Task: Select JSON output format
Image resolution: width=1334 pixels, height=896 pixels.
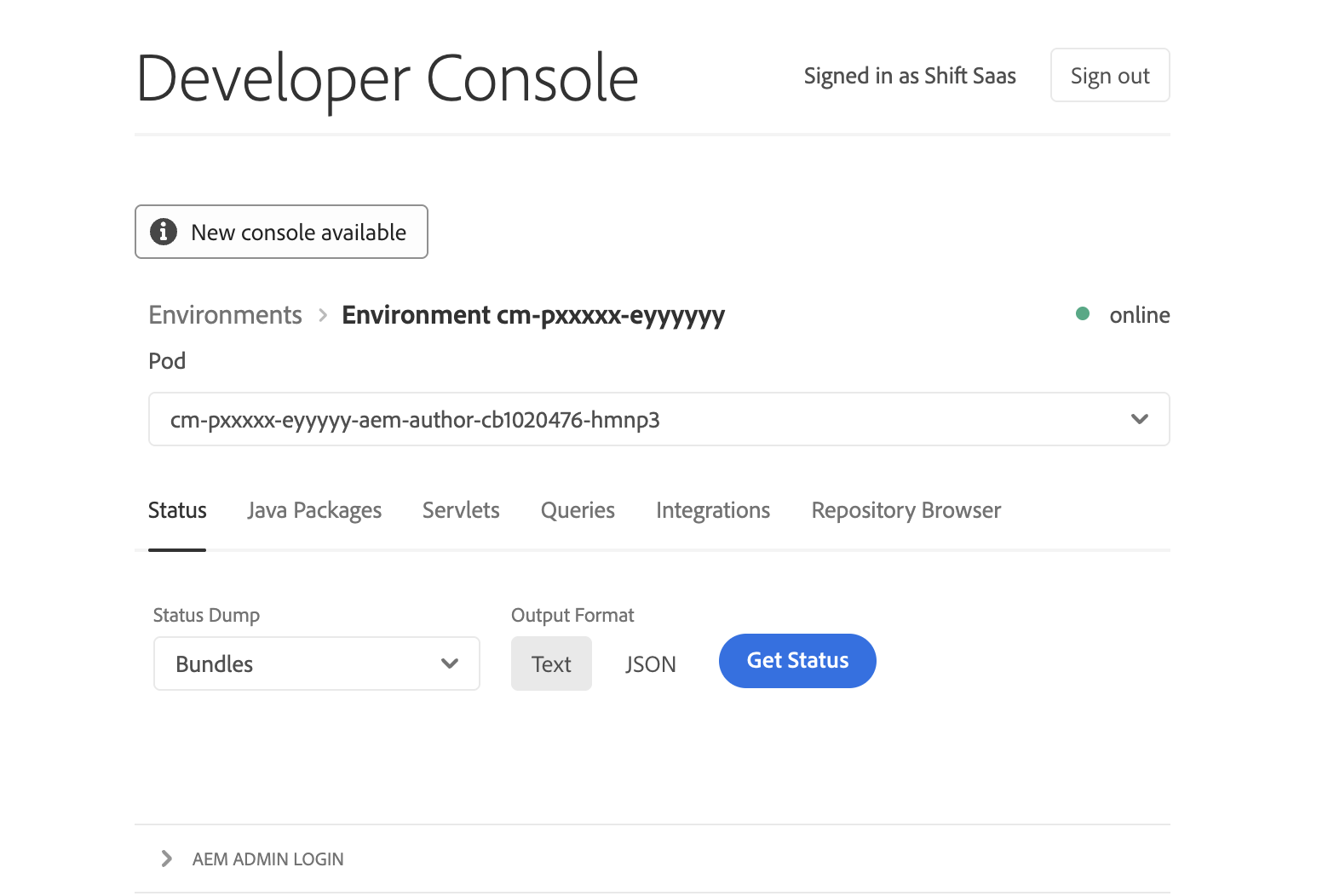Action: (x=650, y=663)
